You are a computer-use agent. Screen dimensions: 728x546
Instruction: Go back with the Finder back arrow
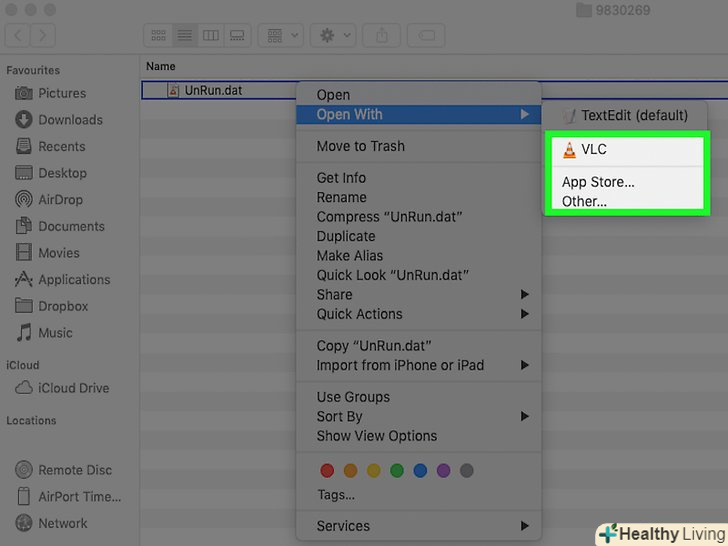click(18, 35)
